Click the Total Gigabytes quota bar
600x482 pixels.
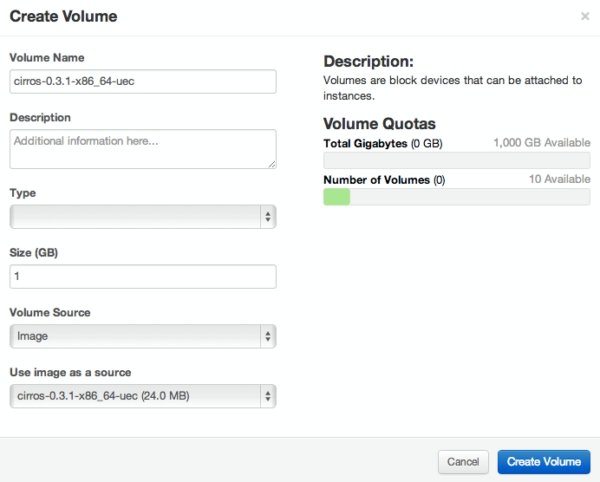pos(457,160)
